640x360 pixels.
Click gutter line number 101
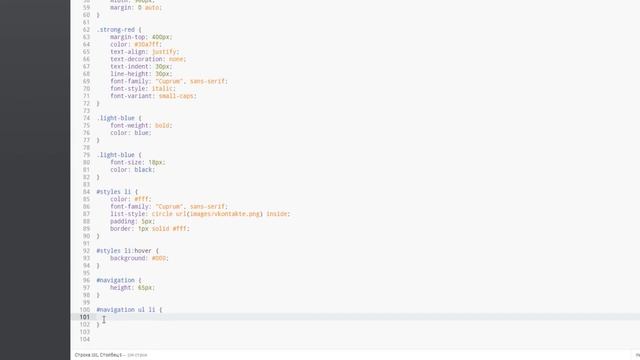[x=84, y=317]
